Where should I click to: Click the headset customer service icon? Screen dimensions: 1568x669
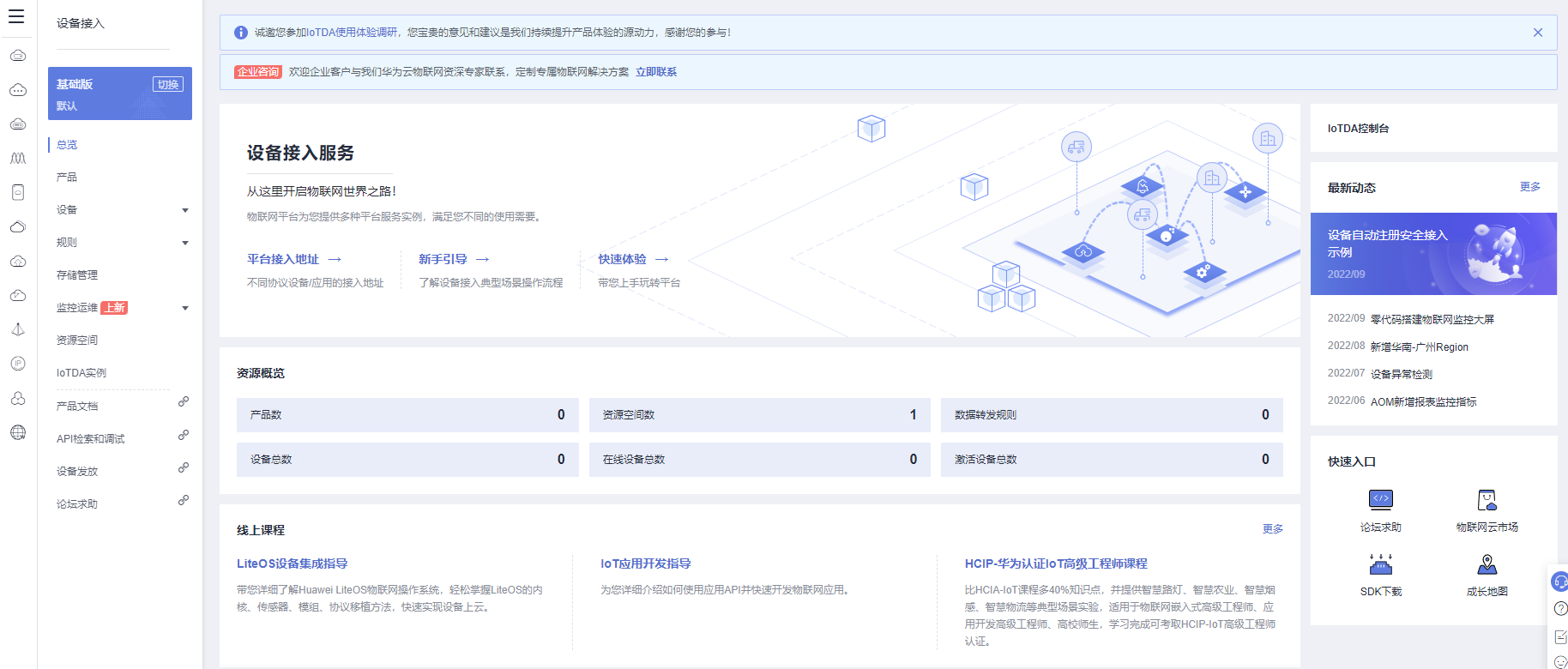coord(1560,582)
